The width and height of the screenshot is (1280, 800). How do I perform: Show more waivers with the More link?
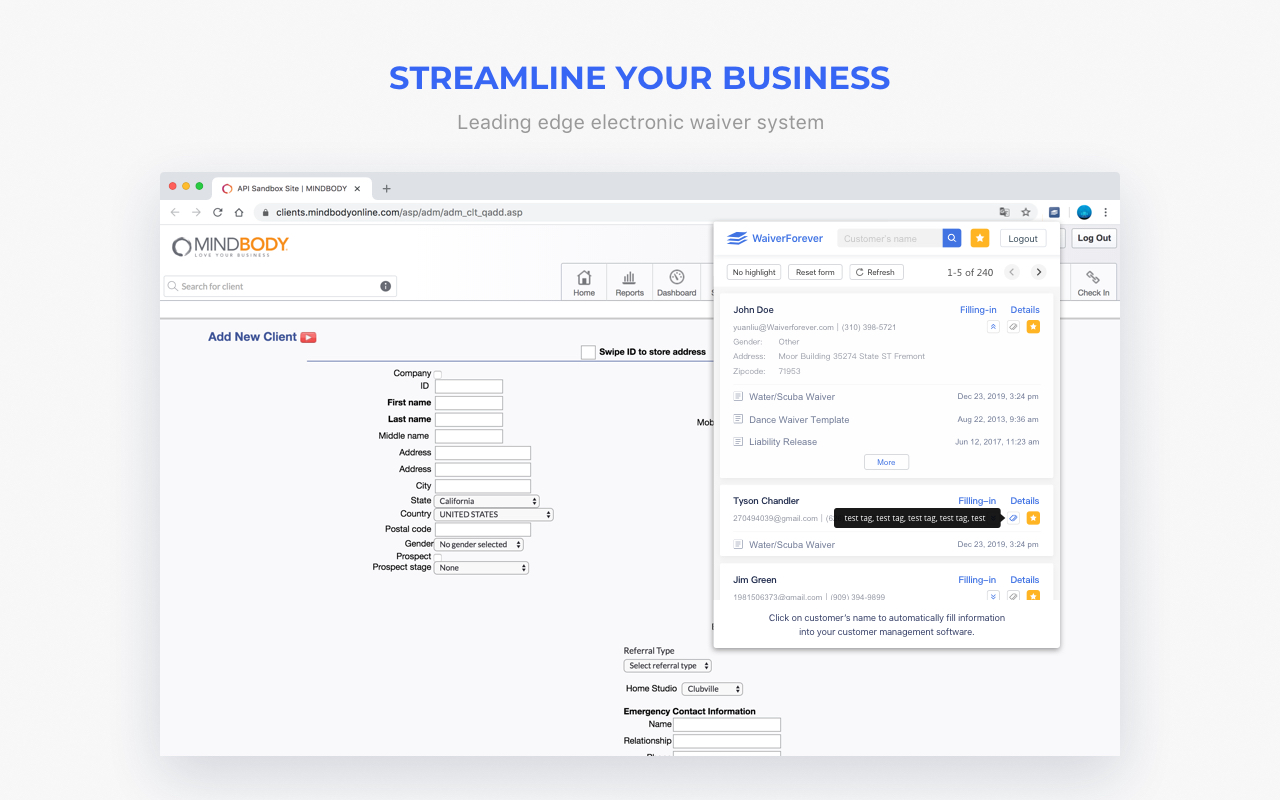pyautogui.click(x=886, y=461)
